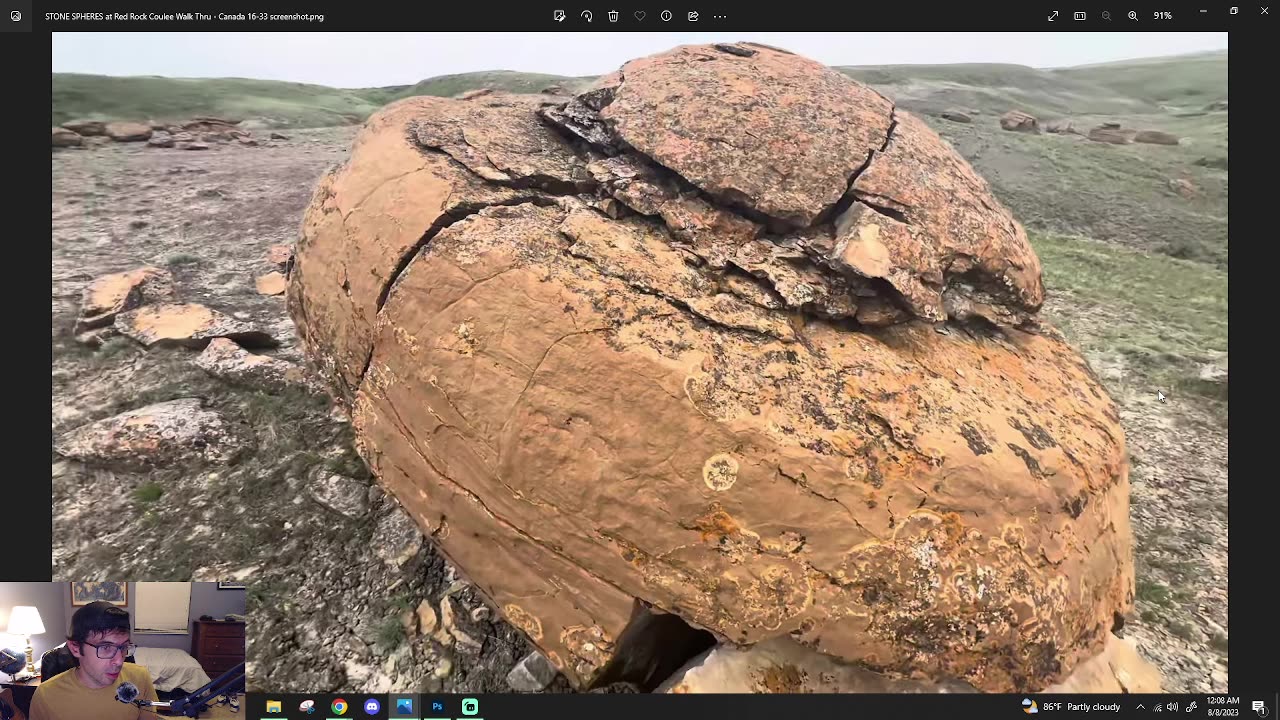Expand the hidden system tray icons chevron
1280x720 pixels.
[x=1140, y=706]
